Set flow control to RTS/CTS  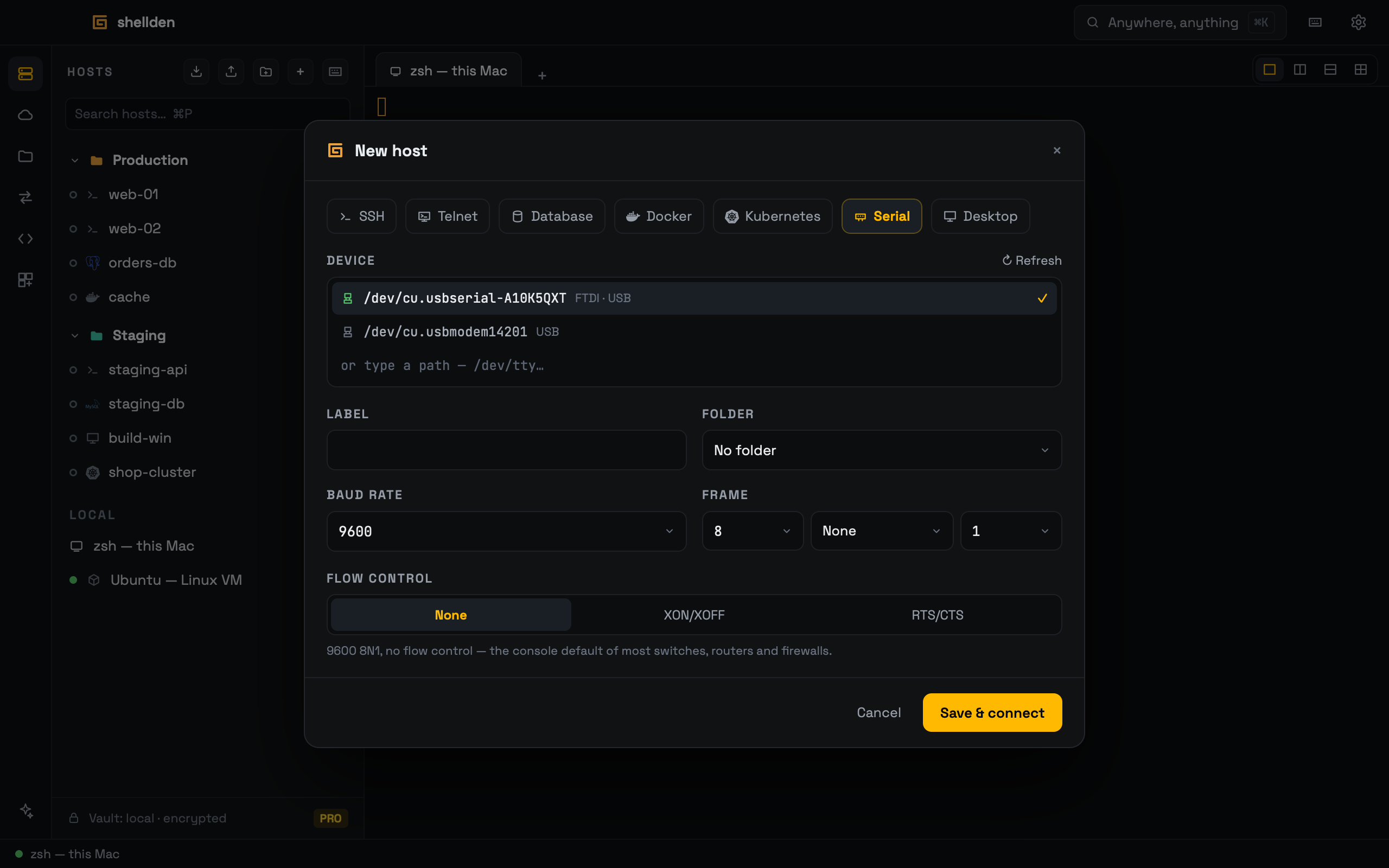937,615
